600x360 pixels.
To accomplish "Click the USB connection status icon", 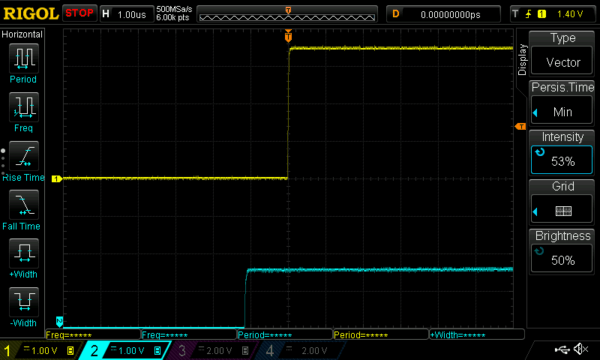I will pos(562,349).
